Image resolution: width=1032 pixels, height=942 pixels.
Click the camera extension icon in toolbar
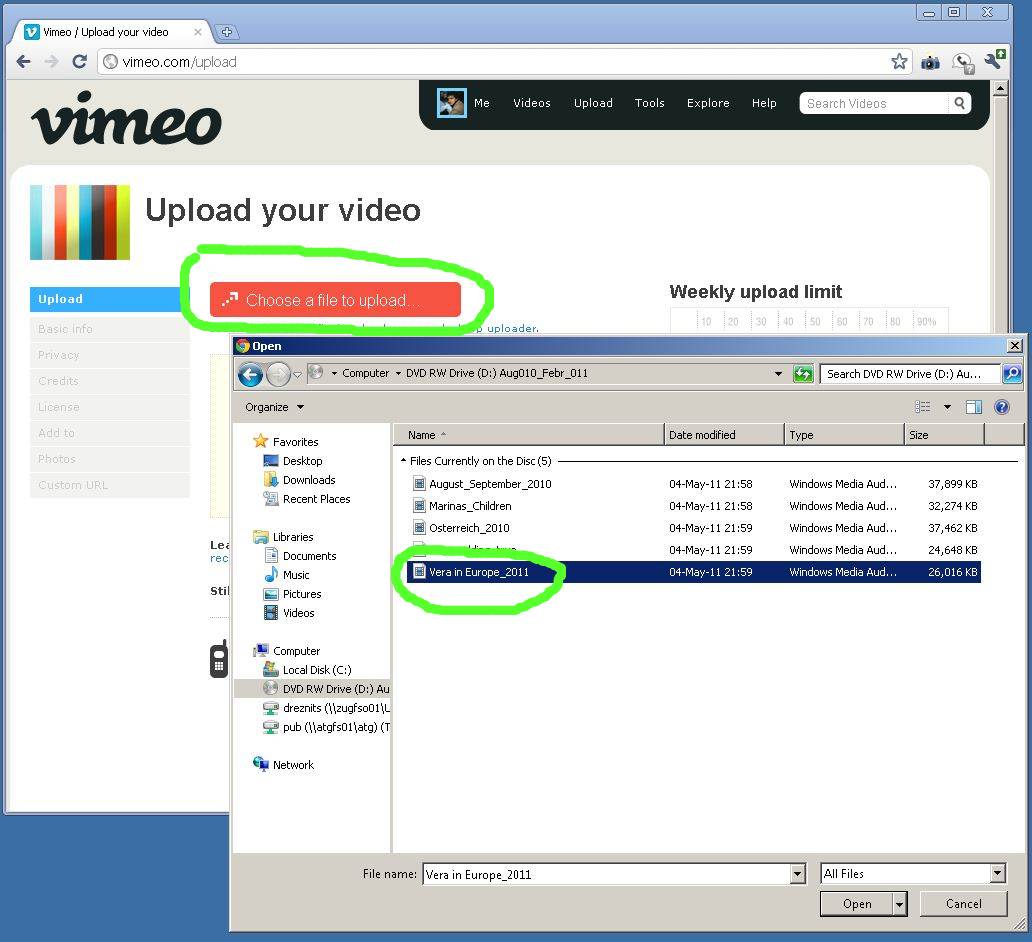point(930,62)
